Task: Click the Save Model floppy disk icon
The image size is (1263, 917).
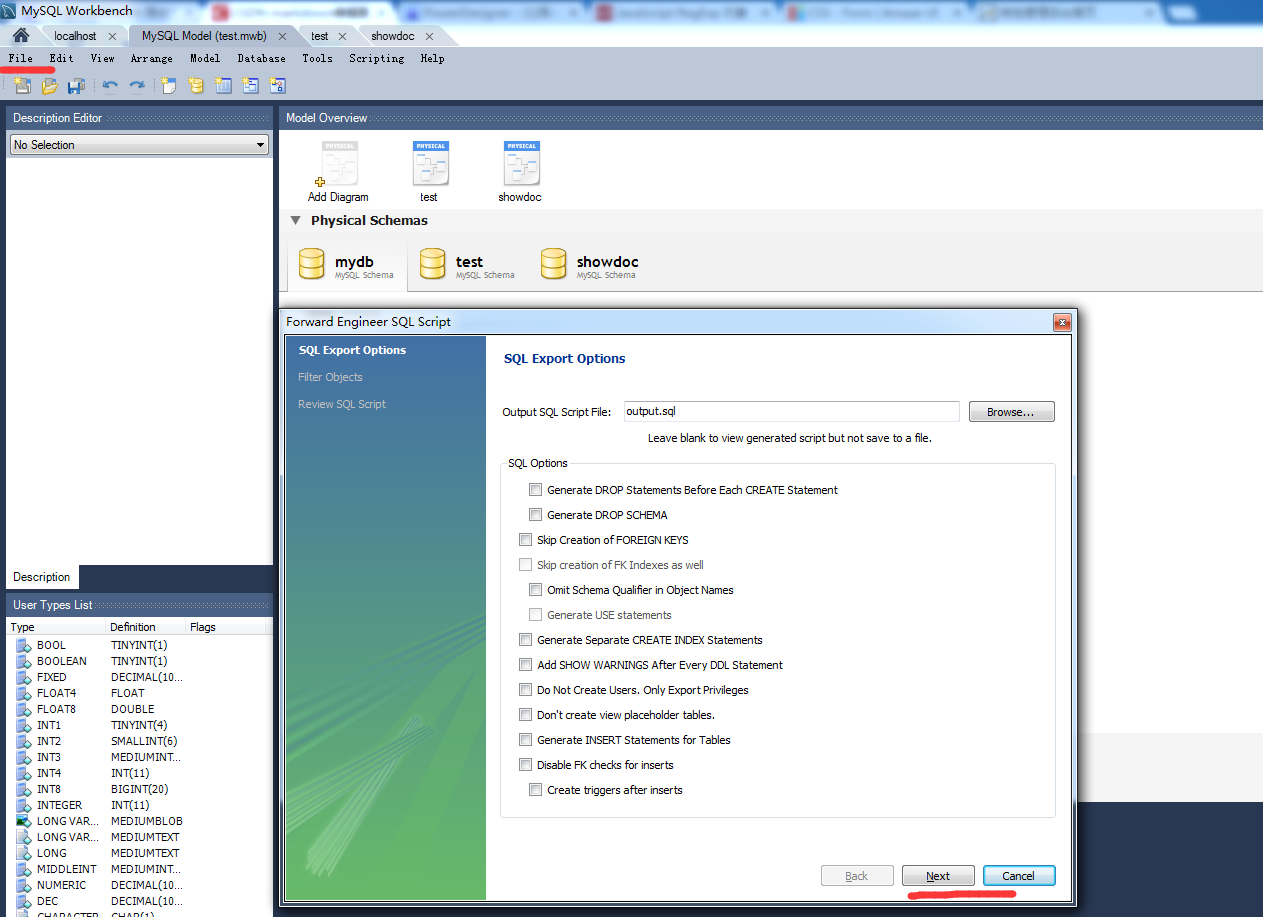Action: click(x=76, y=86)
